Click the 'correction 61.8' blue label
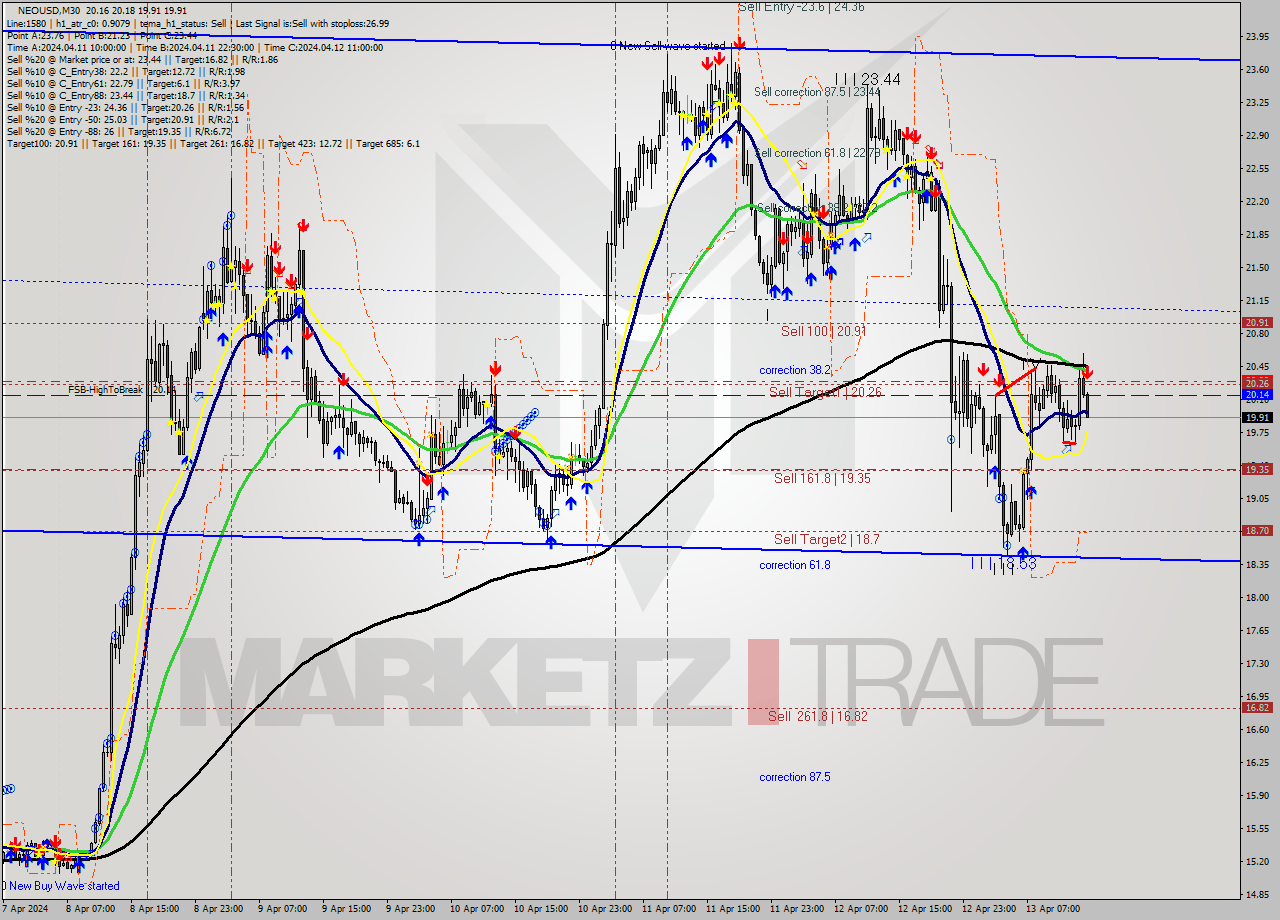The width and height of the screenshot is (1280, 920). [795, 565]
